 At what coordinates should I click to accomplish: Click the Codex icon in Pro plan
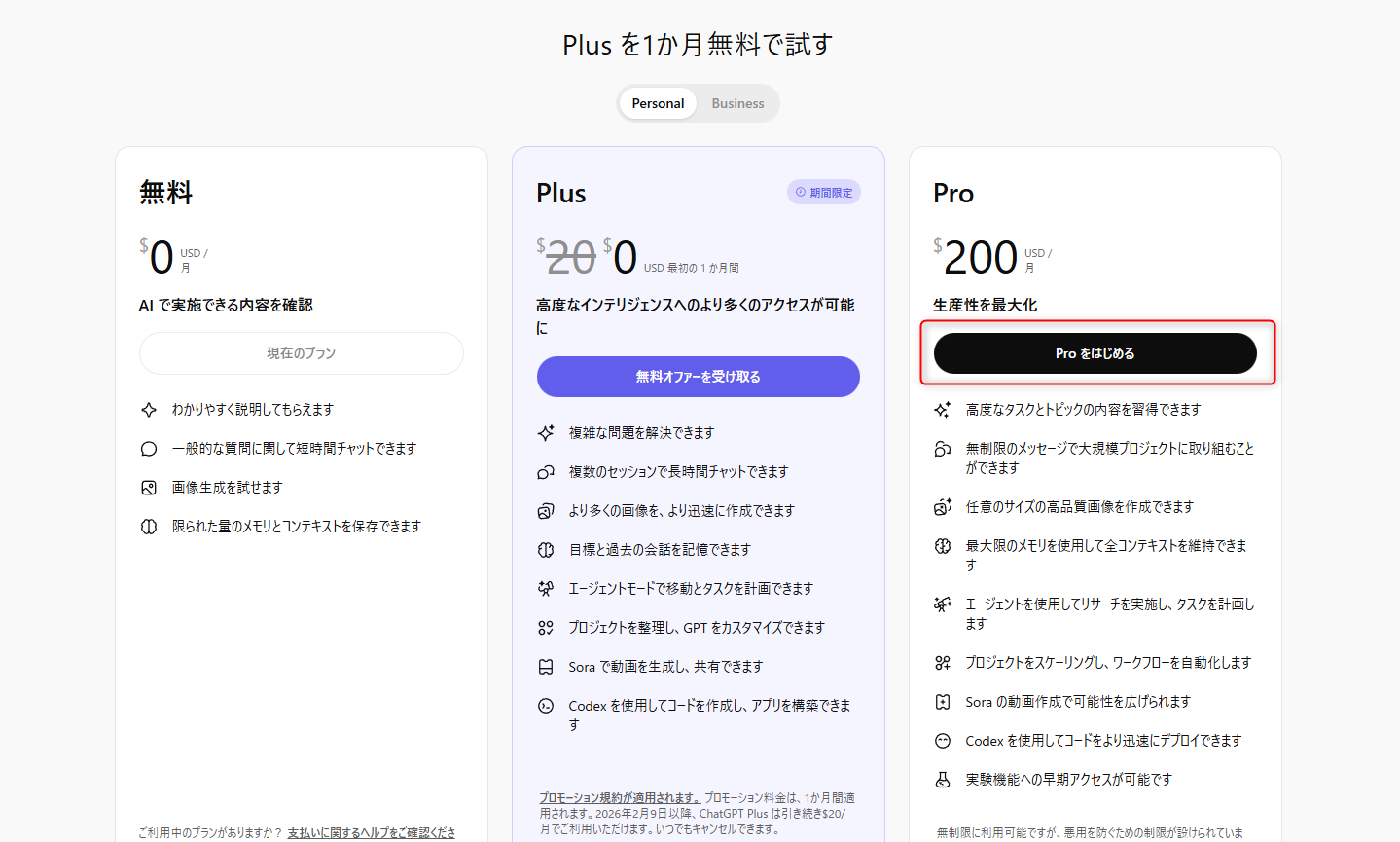click(x=943, y=741)
